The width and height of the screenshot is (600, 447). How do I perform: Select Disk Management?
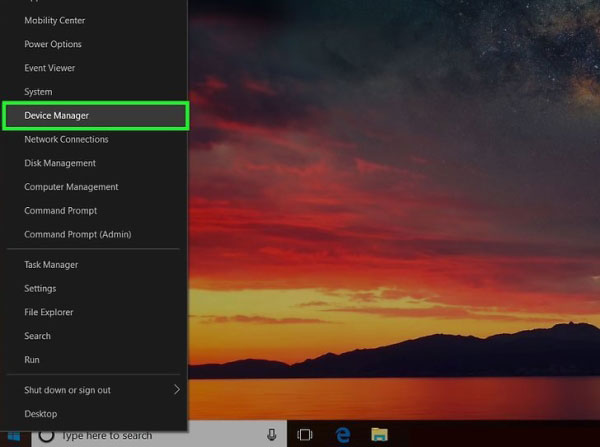[60, 163]
